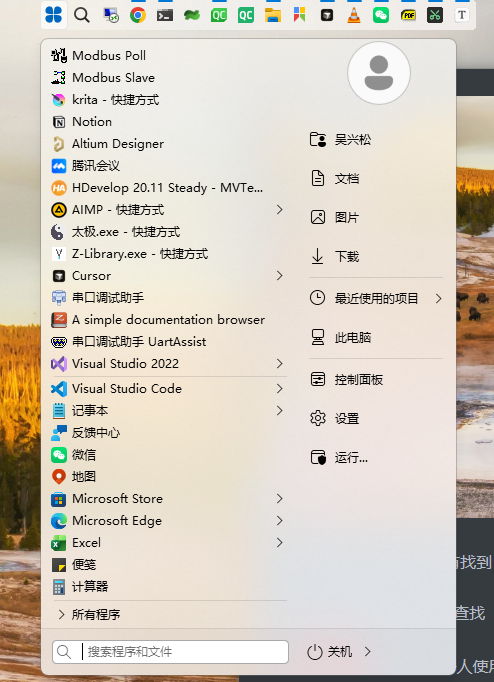The width and height of the screenshot is (494, 682).
Task: Expand Microsoft Edge jump list arrow
Action: pos(280,521)
